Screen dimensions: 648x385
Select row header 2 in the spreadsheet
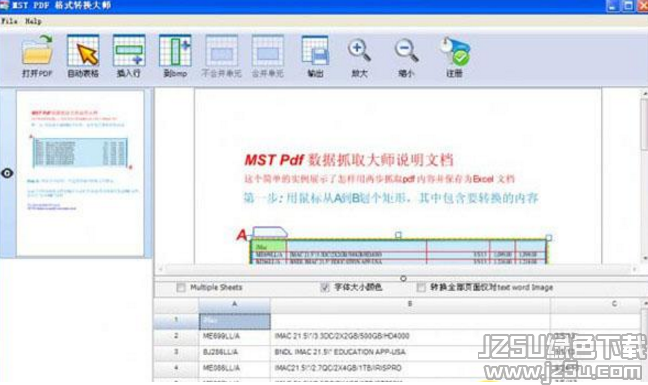click(x=176, y=337)
